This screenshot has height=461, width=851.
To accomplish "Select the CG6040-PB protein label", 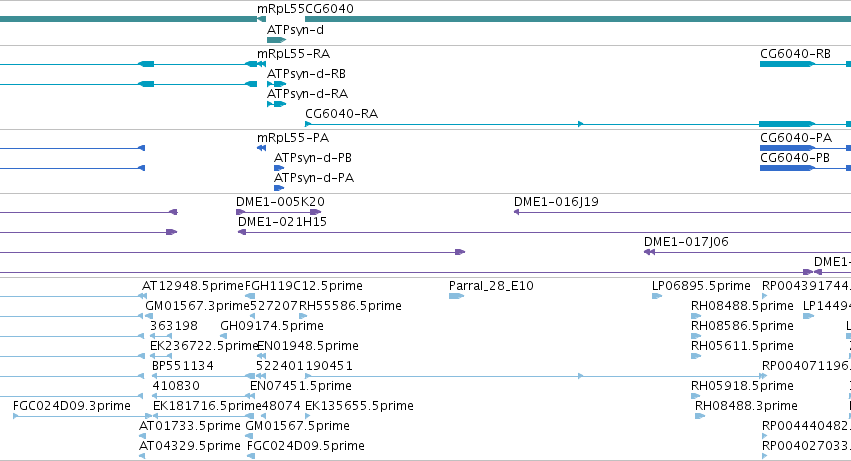I will click(795, 158).
